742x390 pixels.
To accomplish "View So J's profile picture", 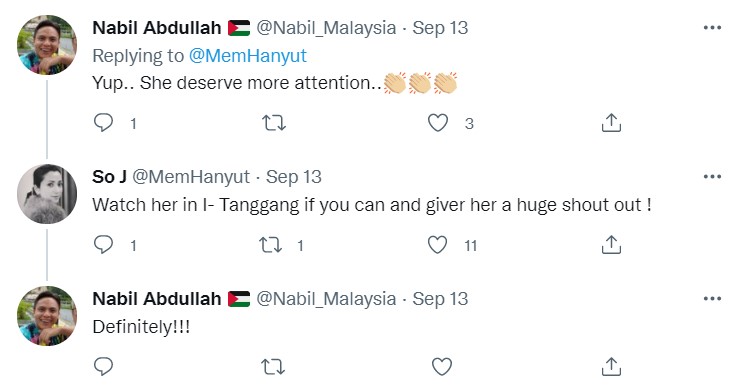I will [47, 194].
